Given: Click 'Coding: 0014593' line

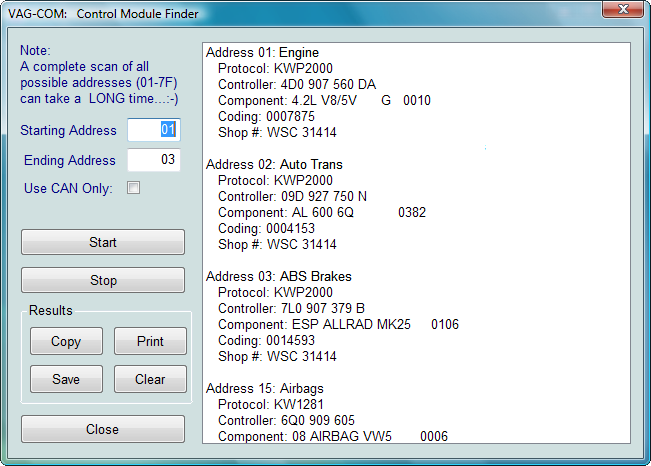Looking at the screenshot, I should [x=266, y=341].
